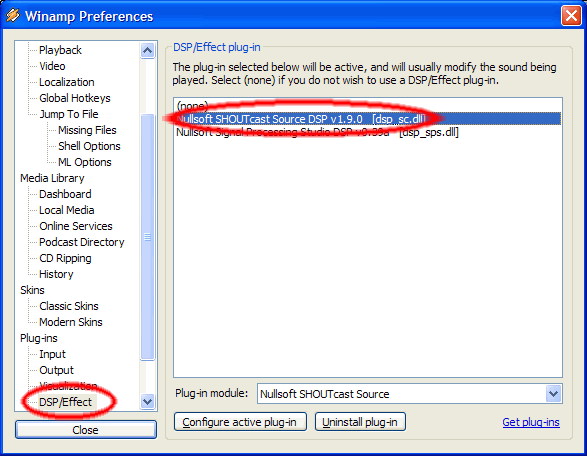Select Localization in the tree

[67, 82]
